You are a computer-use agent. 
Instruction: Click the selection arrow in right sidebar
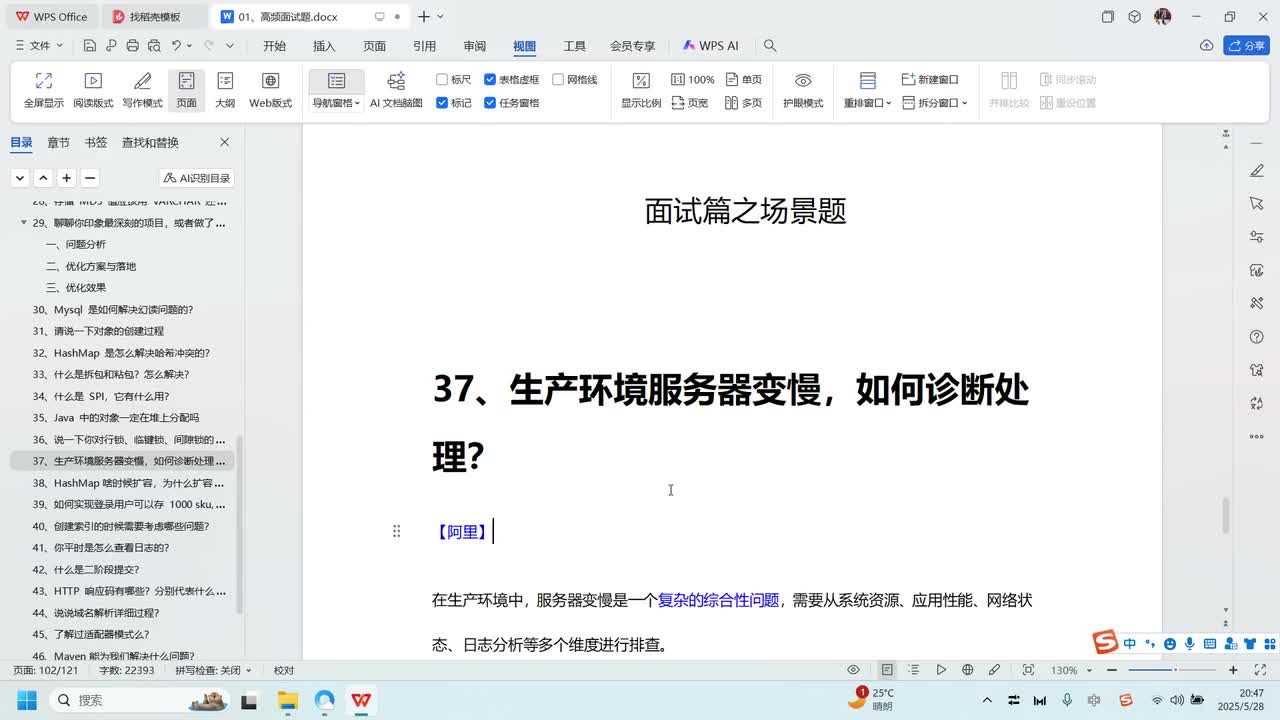[x=1257, y=204]
